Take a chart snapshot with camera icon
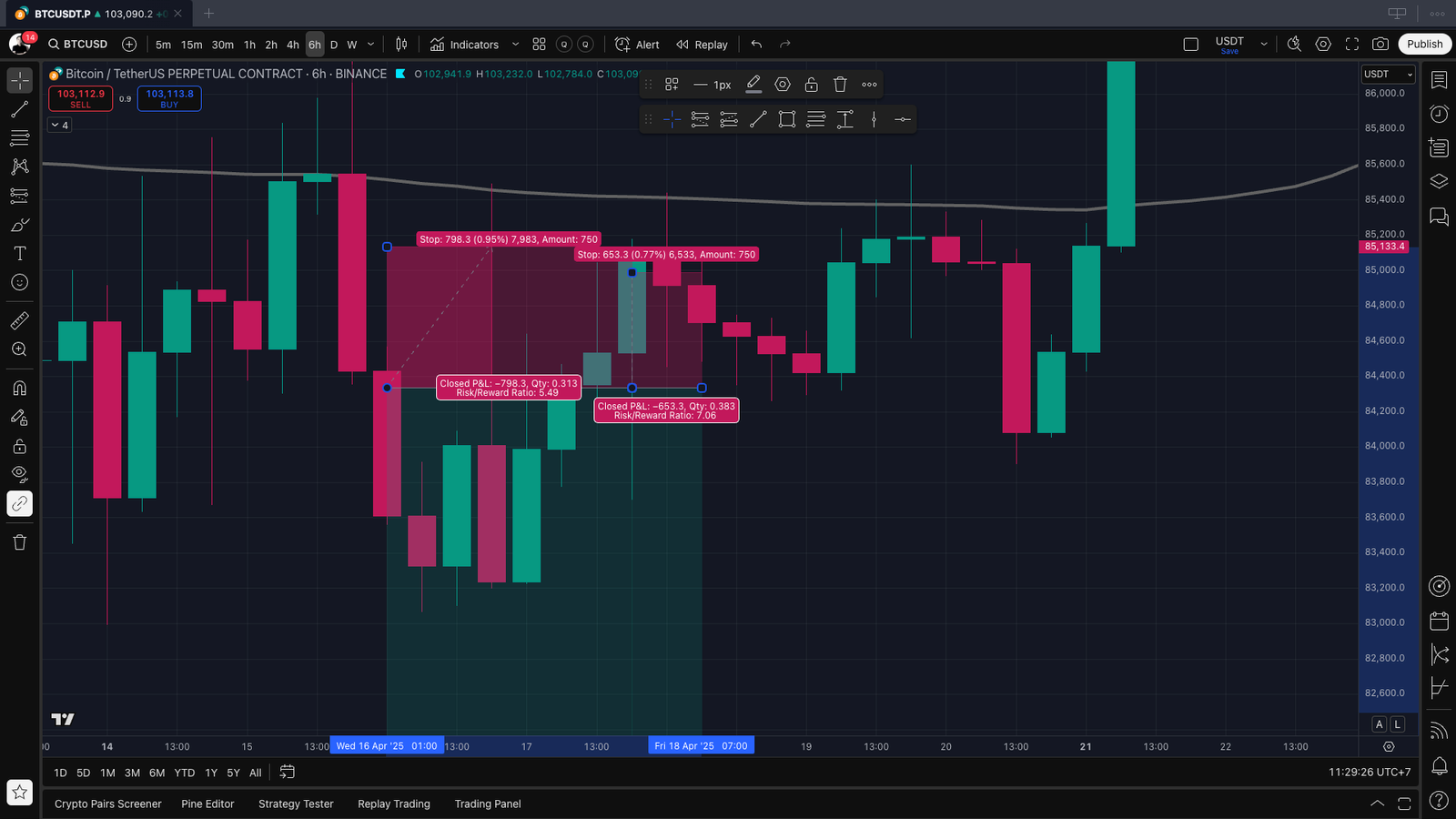Screen dimensions: 1456x819 coord(1380,45)
